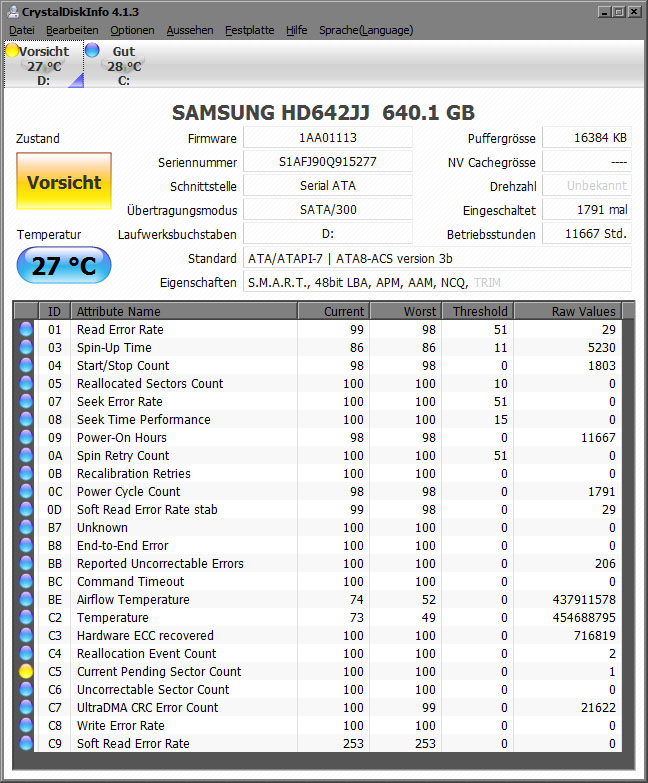Screen dimensions: 648x783
Task: Click the Laufwerksbuchstaben field D:
Action: click(x=327, y=234)
